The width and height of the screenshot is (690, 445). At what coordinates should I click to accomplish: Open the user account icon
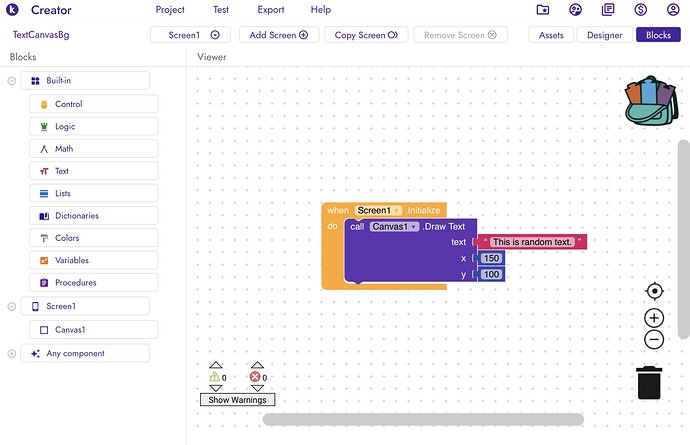673,9
